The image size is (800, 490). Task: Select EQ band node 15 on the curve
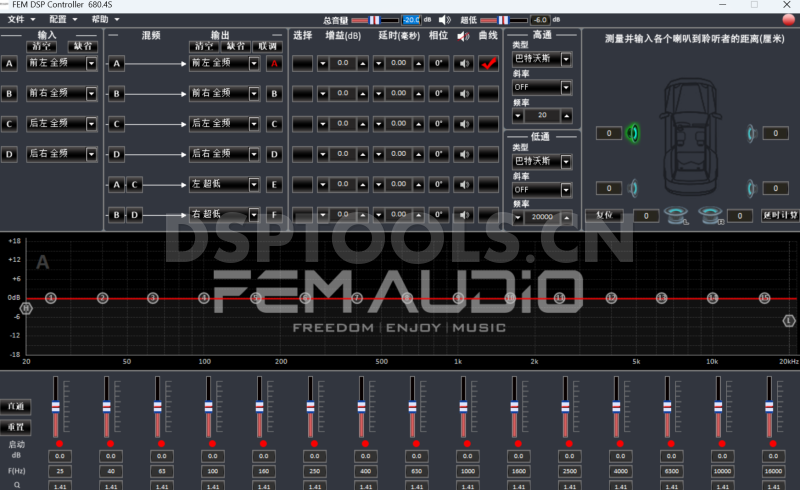(x=764, y=298)
